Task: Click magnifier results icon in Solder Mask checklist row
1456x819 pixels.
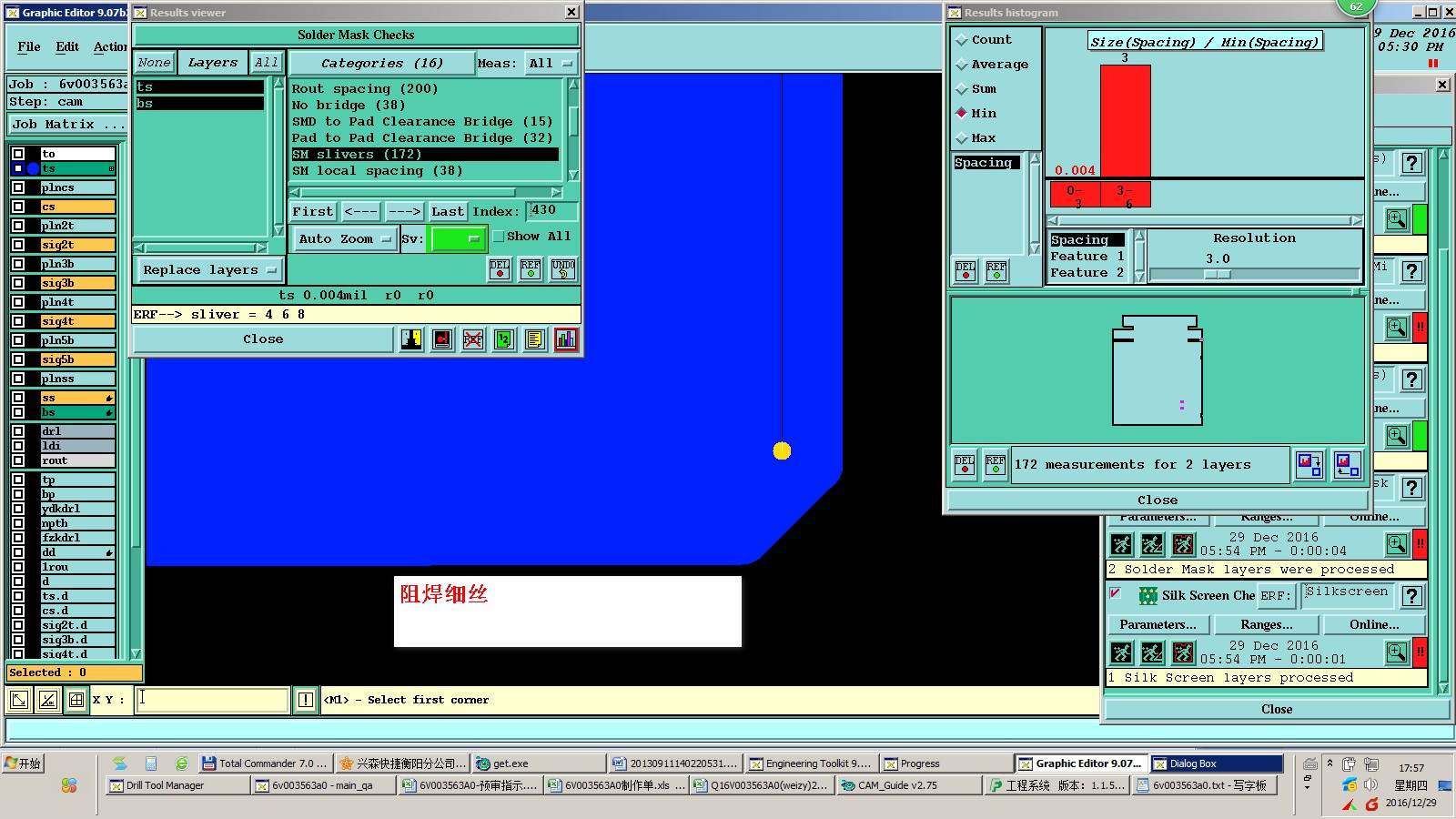Action: [1397, 545]
